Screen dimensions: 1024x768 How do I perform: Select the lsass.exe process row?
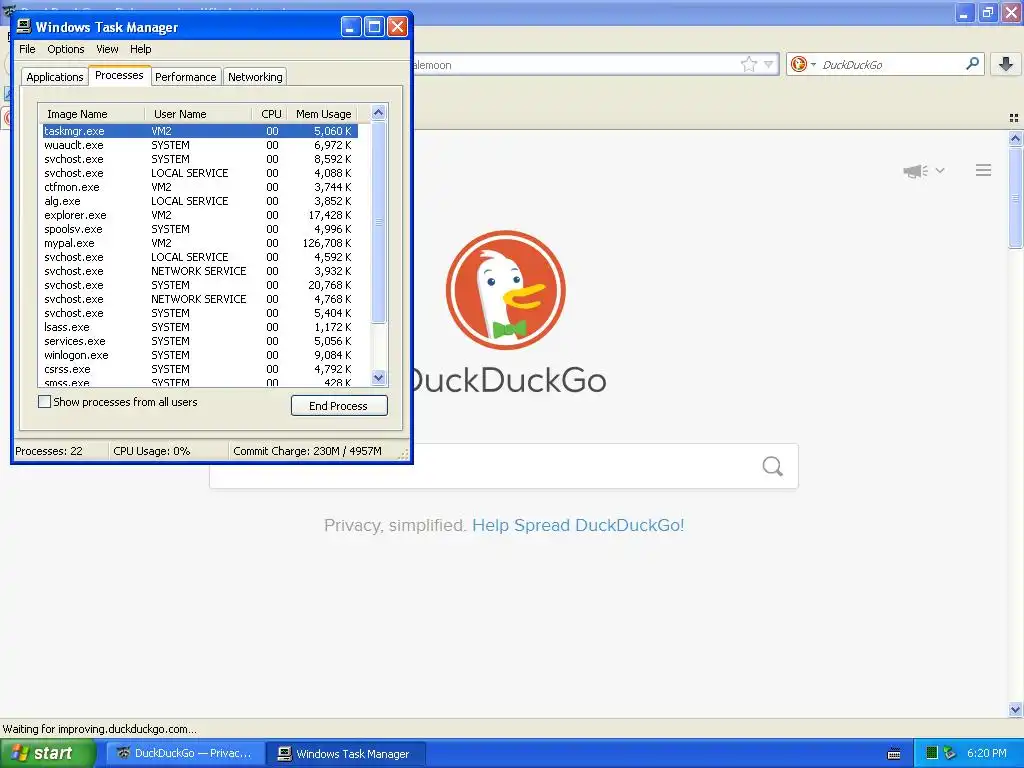coord(200,327)
